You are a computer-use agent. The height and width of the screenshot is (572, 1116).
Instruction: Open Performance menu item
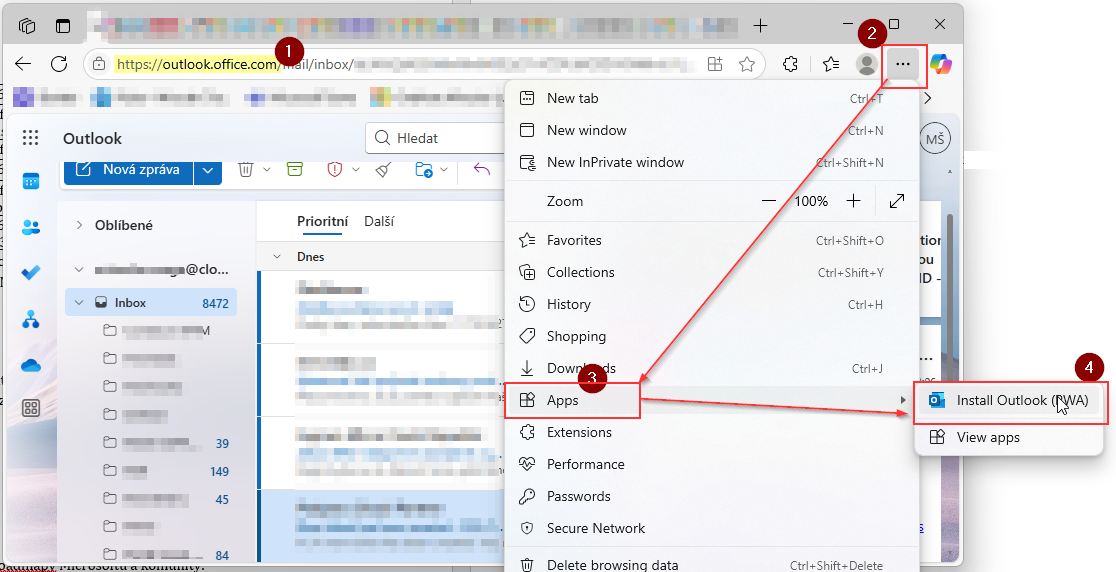pyautogui.click(x=714, y=465)
